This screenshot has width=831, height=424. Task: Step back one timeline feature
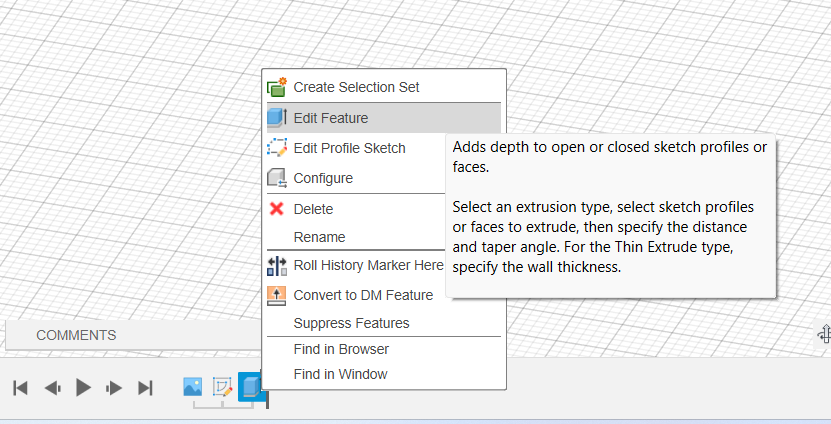[x=52, y=388]
